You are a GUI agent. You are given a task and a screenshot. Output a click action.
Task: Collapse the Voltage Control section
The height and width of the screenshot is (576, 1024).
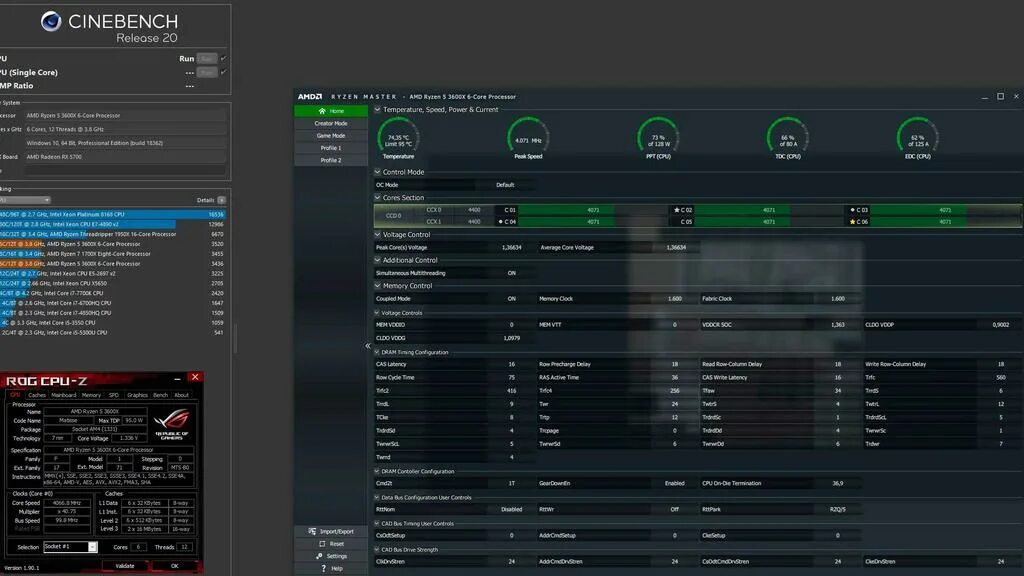(x=377, y=235)
